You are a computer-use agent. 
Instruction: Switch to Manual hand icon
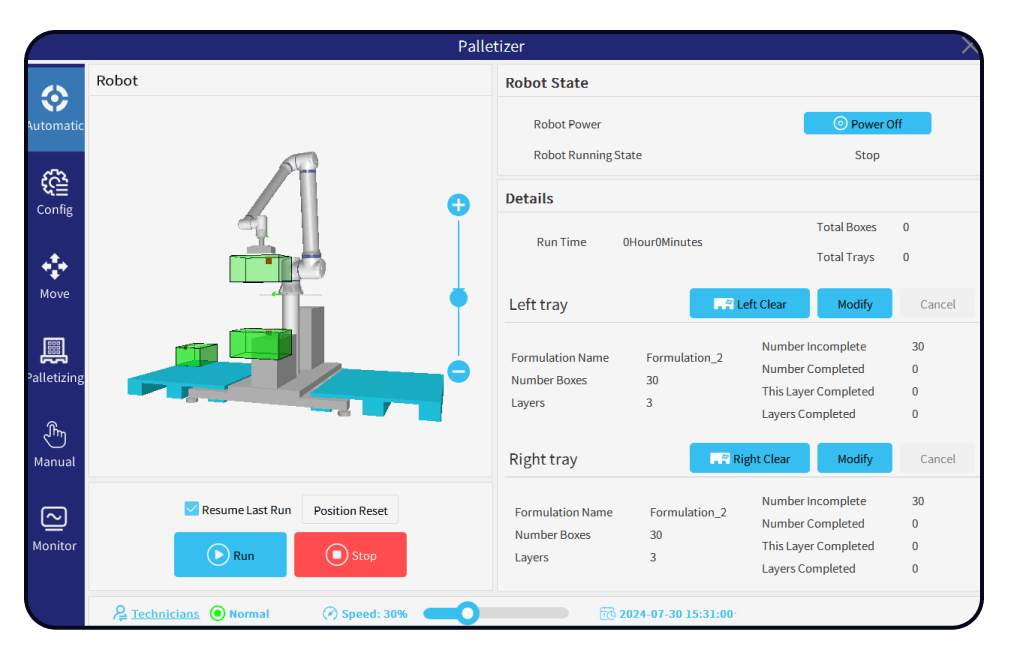pyautogui.click(x=55, y=435)
